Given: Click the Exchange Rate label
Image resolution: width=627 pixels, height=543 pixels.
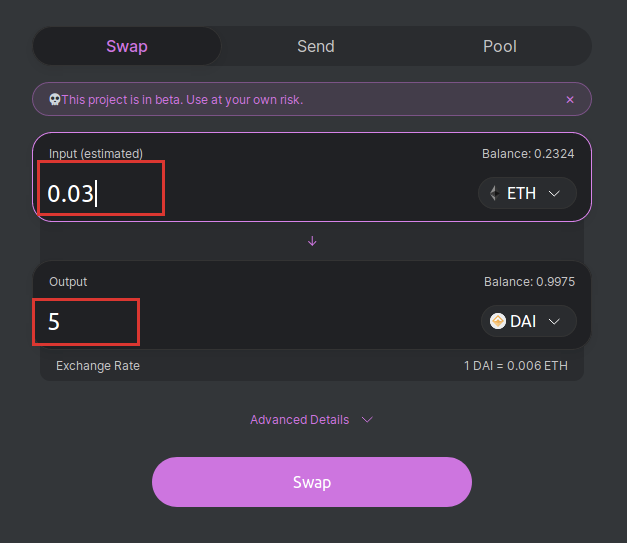Looking at the screenshot, I should (x=98, y=366).
